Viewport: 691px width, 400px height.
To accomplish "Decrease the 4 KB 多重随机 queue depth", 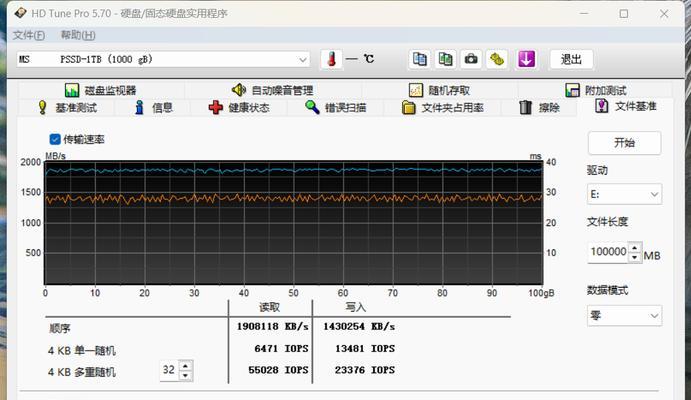I will pos(186,375).
